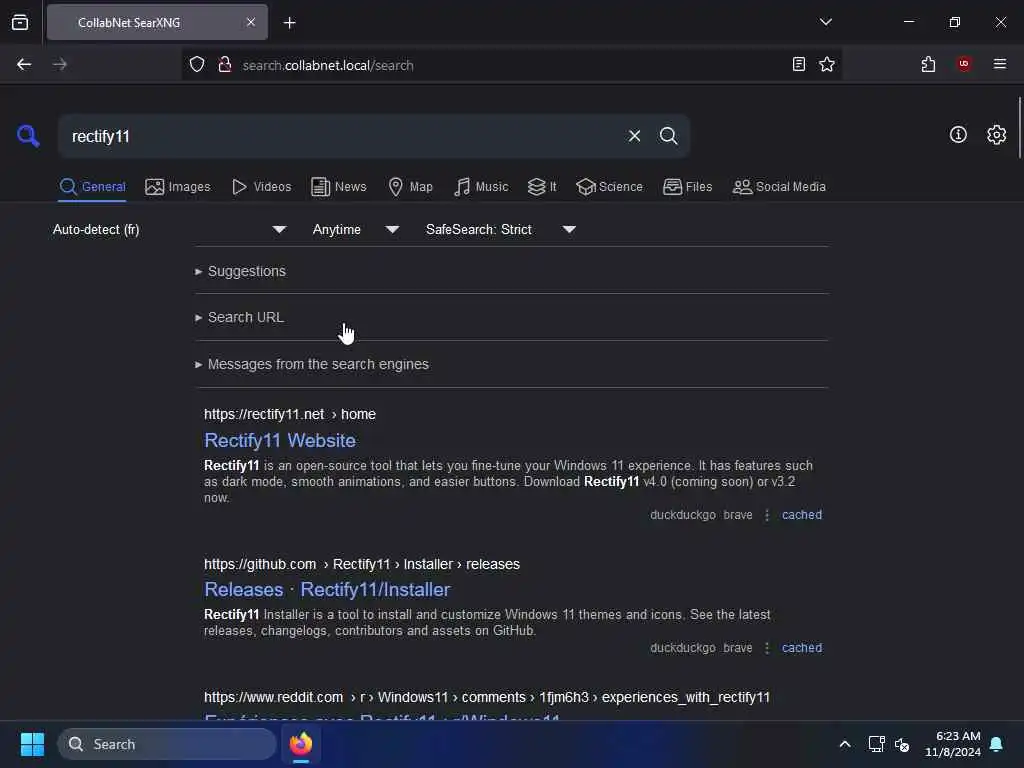
Task: Switch to the It category
Action: tap(542, 187)
